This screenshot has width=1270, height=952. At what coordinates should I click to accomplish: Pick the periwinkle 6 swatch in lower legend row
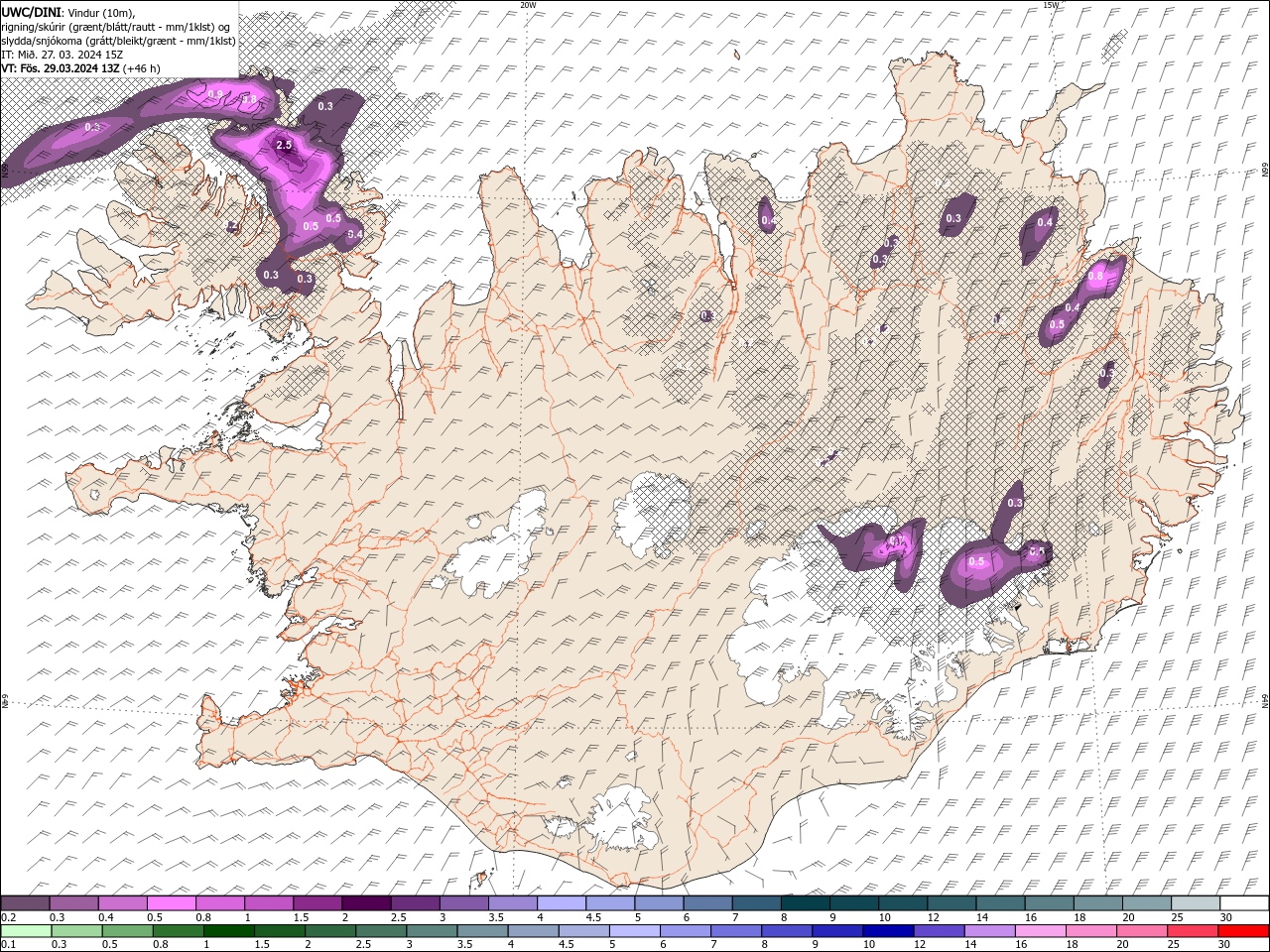click(x=686, y=931)
